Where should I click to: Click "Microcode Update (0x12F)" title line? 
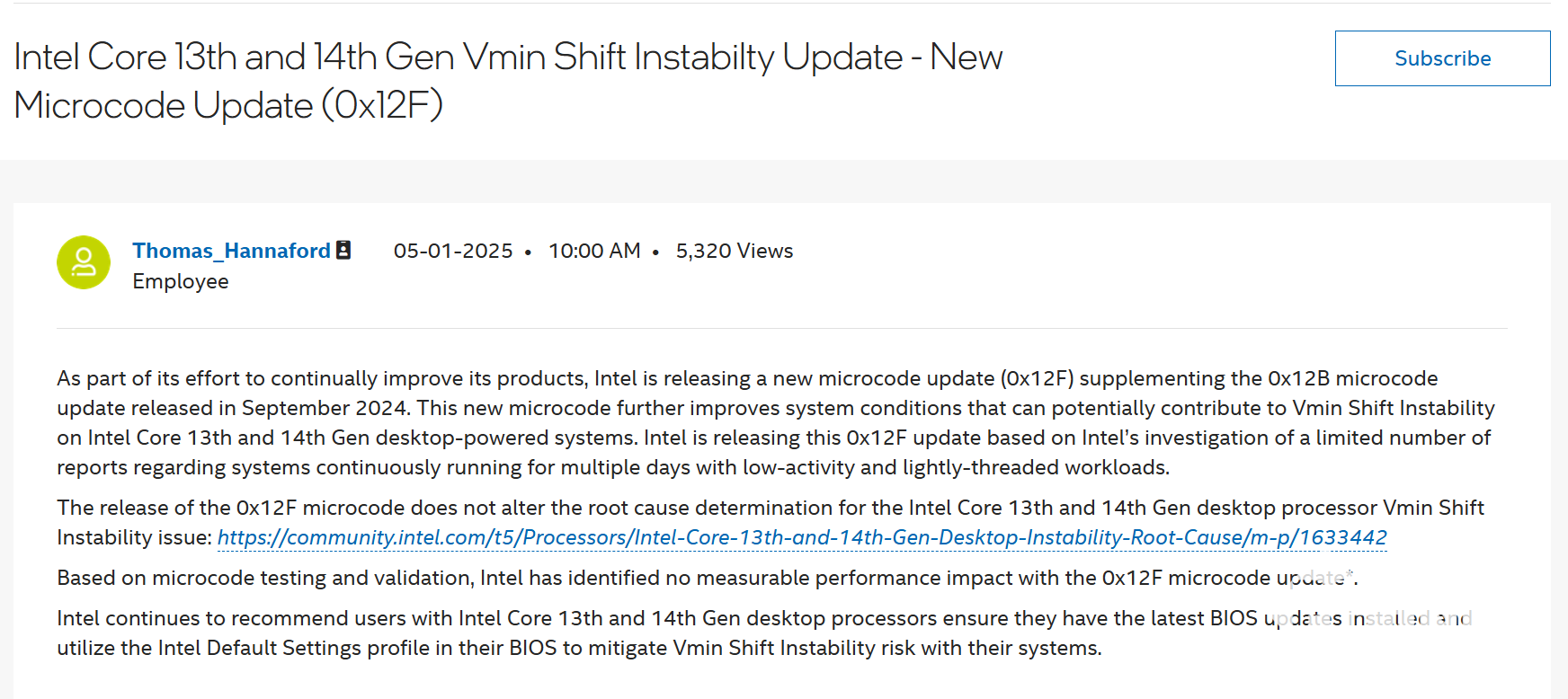point(228,105)
